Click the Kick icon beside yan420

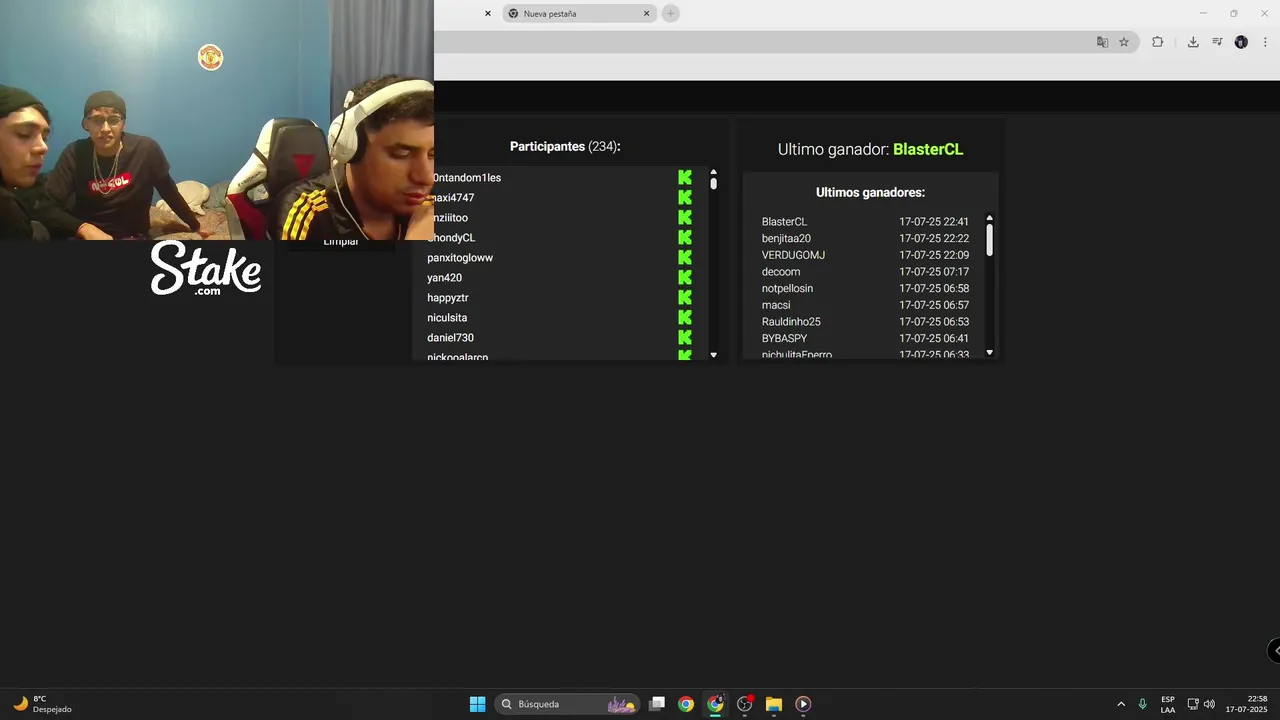tap(685, 277)
